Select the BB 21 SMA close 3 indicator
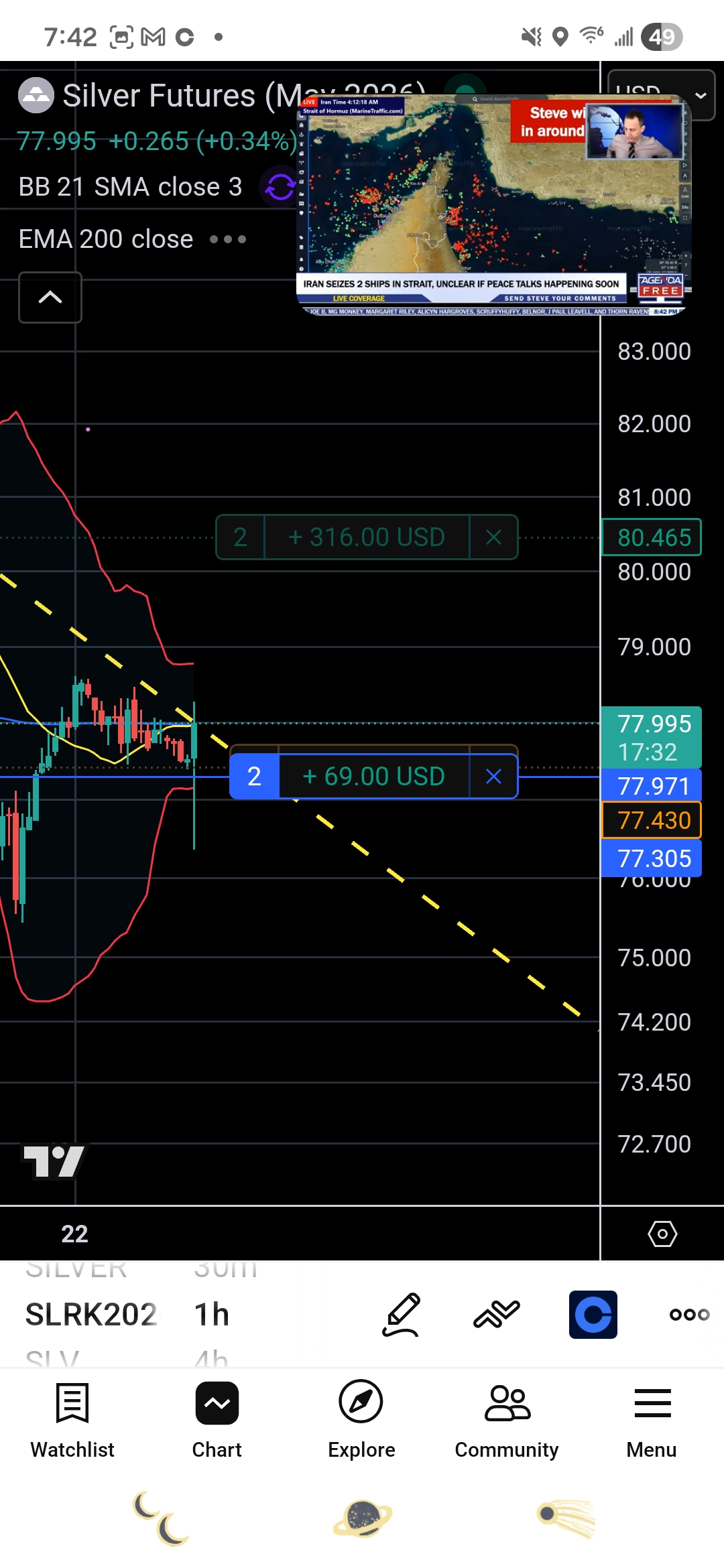The width and height of the screenshot is (724, 1568). point(130,187)
